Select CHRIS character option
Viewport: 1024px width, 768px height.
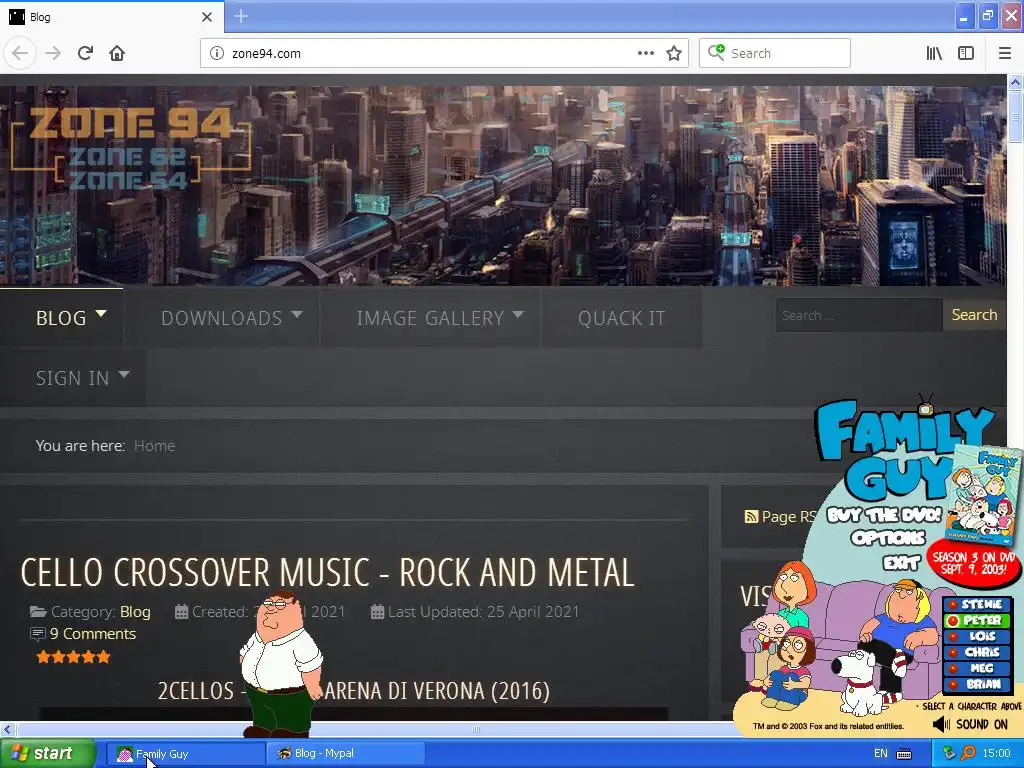click(x=976, y=652)
